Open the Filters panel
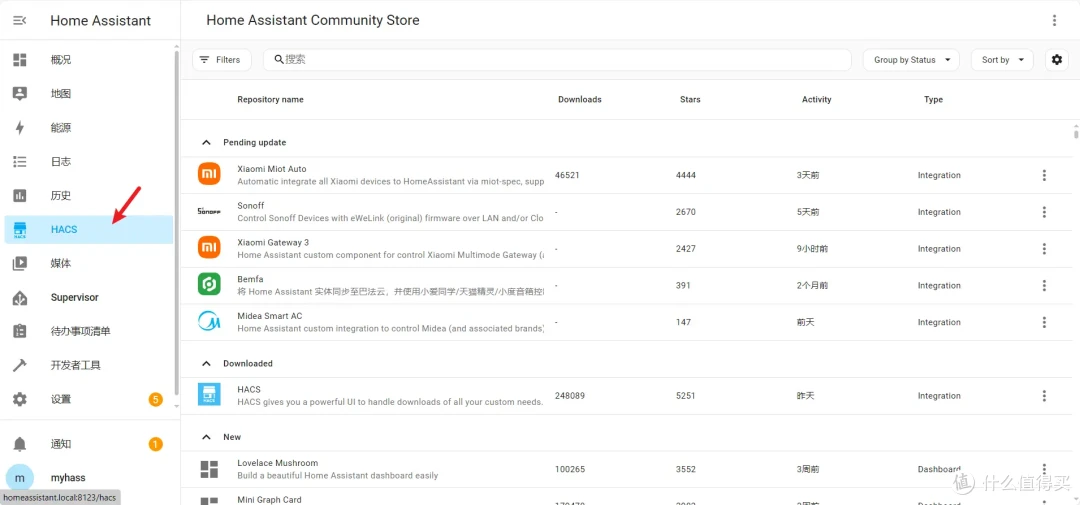 click(222, 60)
